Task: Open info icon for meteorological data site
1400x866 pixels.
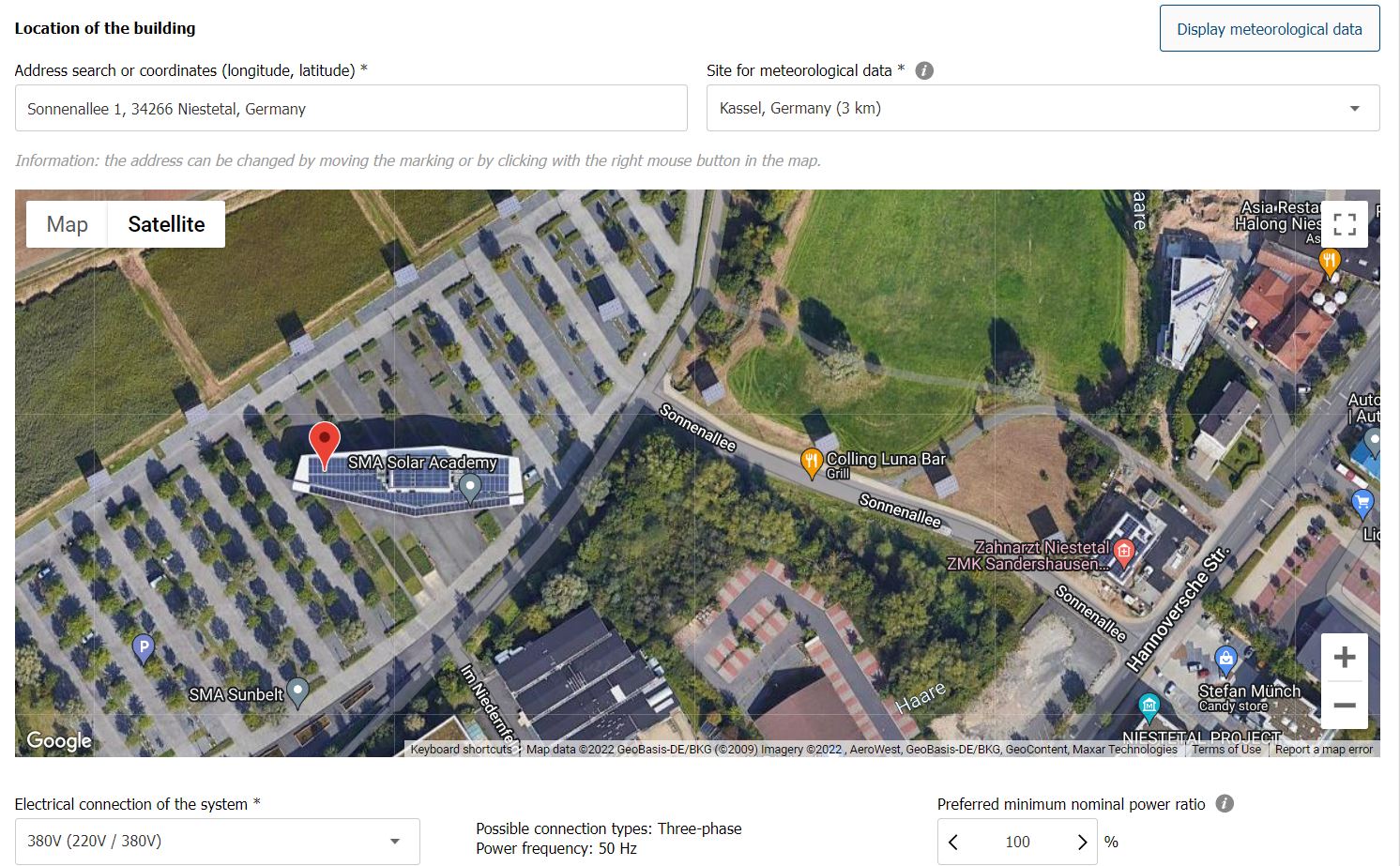Action: click(x=924, y=70)
